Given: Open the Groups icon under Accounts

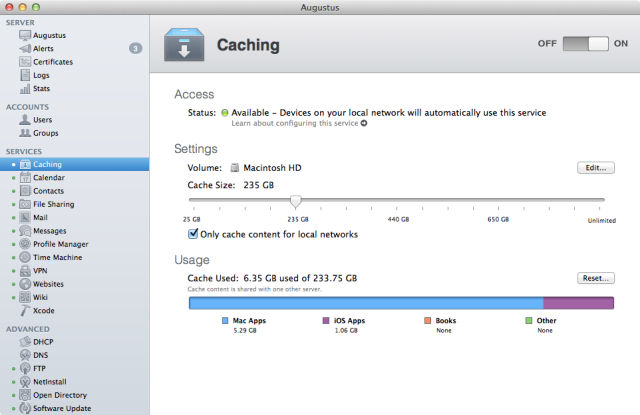Looking at the screenshot, I should coord(25,133).
